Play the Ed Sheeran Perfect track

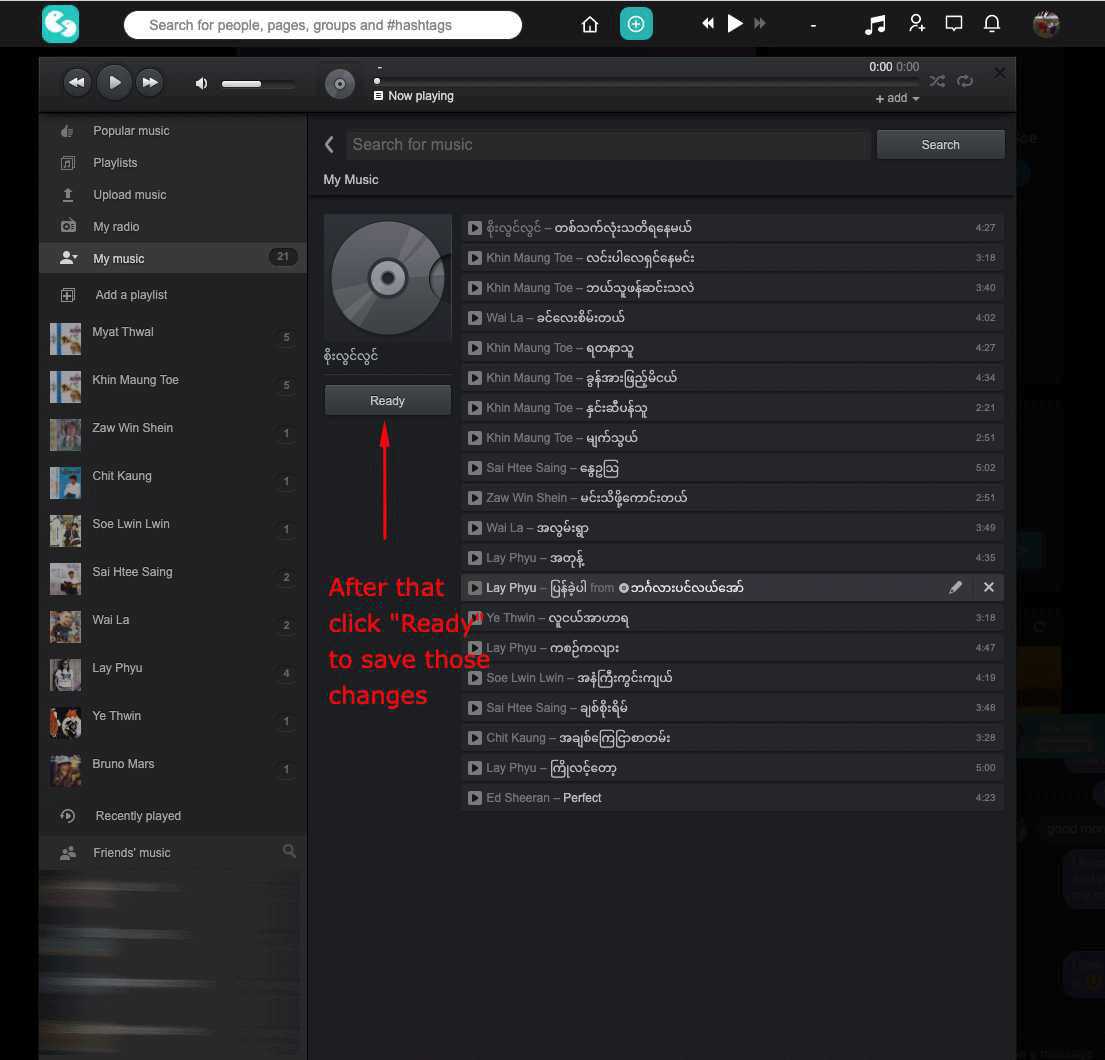click(x=475, y=798)
